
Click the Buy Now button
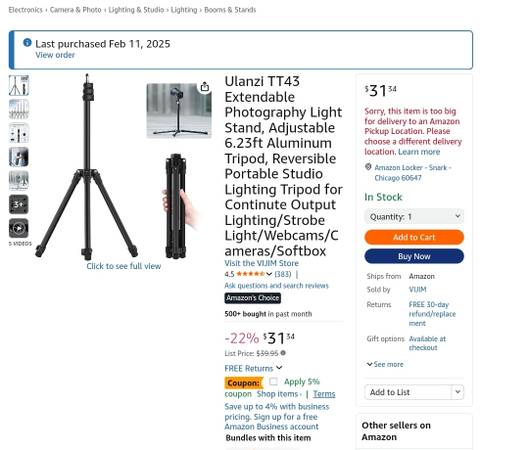pos(414,256)
